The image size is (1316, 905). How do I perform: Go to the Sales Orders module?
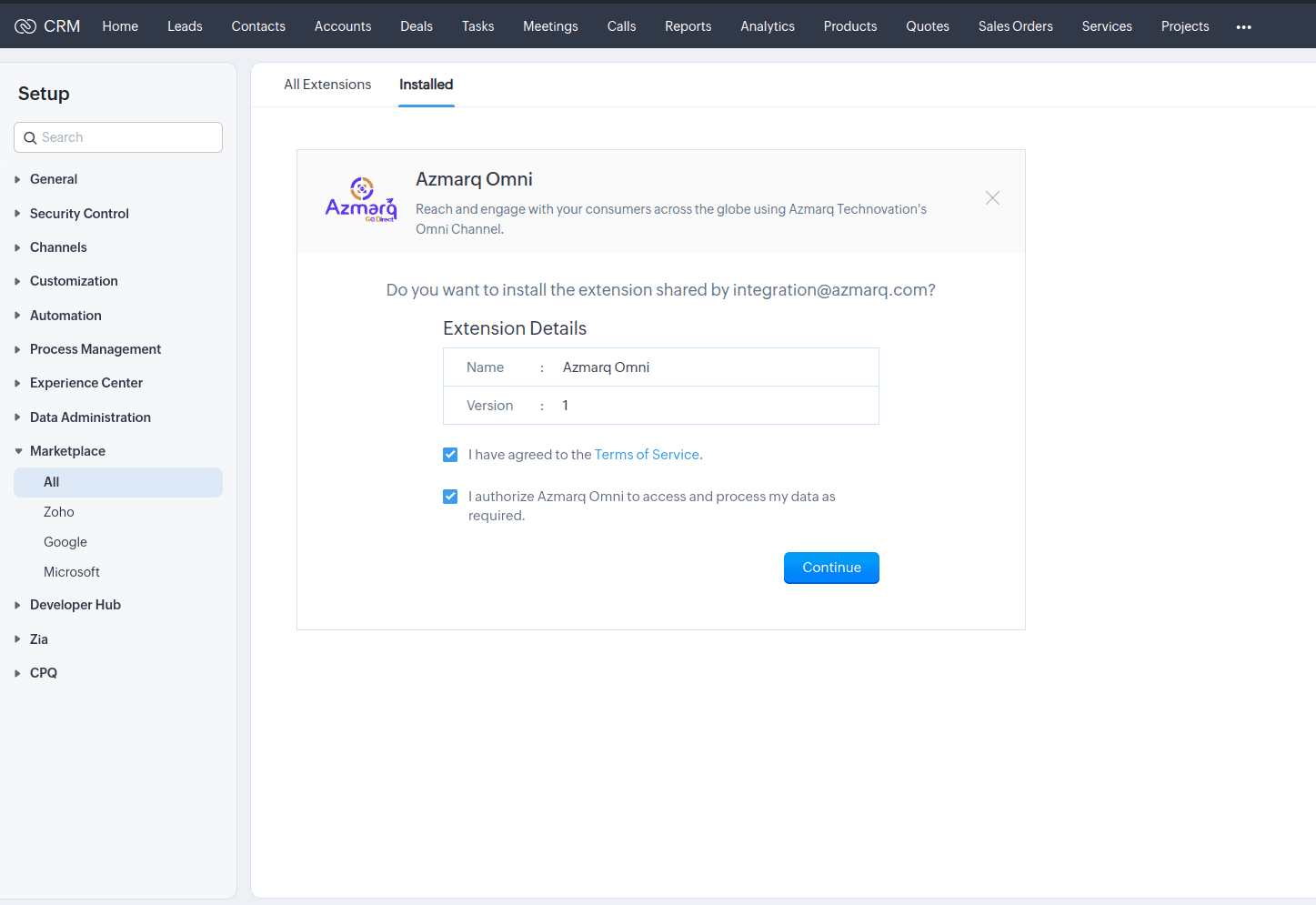click(1016, 26)
